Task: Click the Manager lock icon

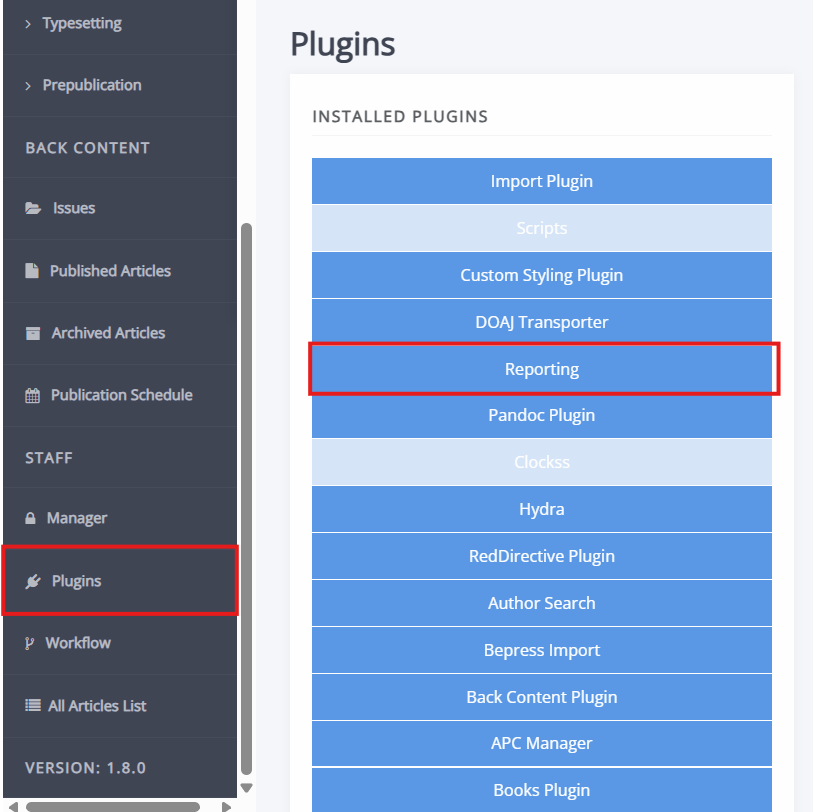Action: click(x=31, y=518)
